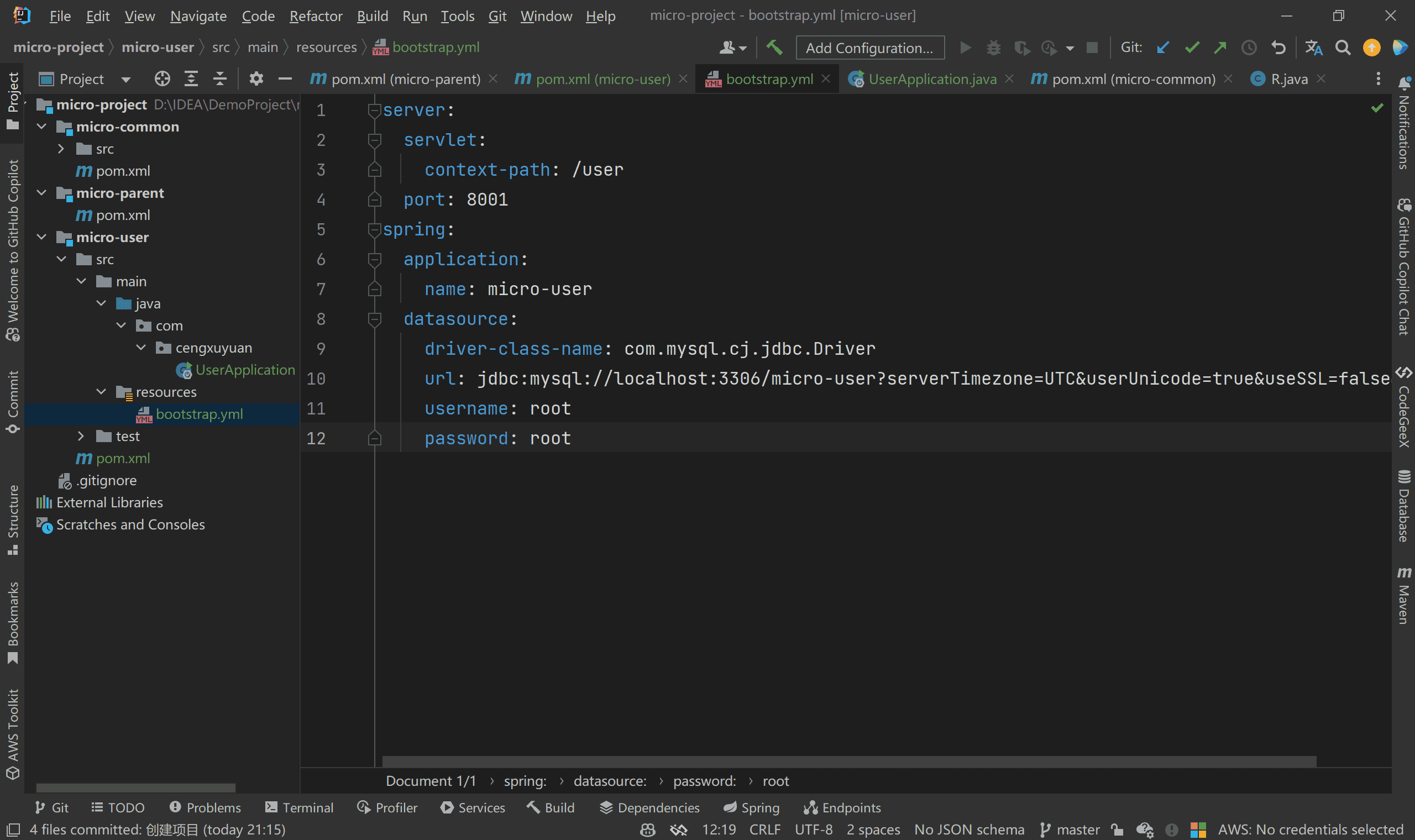Expand the test folder
This screenshot has height=840, width=1415.
click(x=81, y=436)
